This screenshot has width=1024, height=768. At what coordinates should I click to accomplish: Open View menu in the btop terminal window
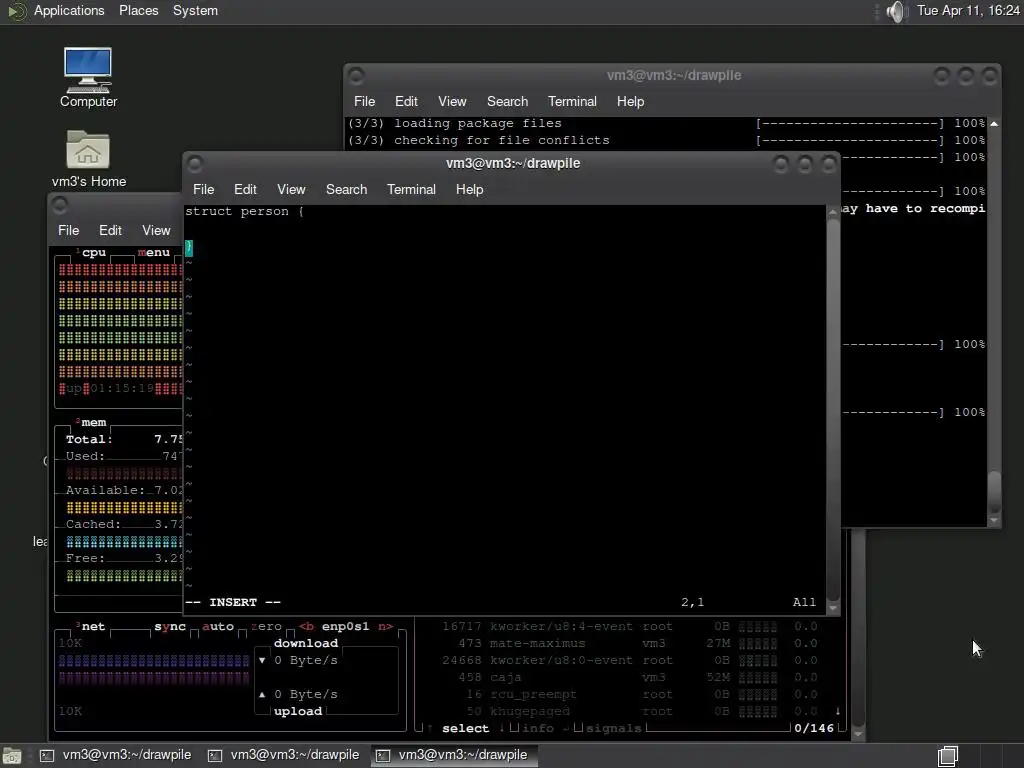tap(156, 231)
